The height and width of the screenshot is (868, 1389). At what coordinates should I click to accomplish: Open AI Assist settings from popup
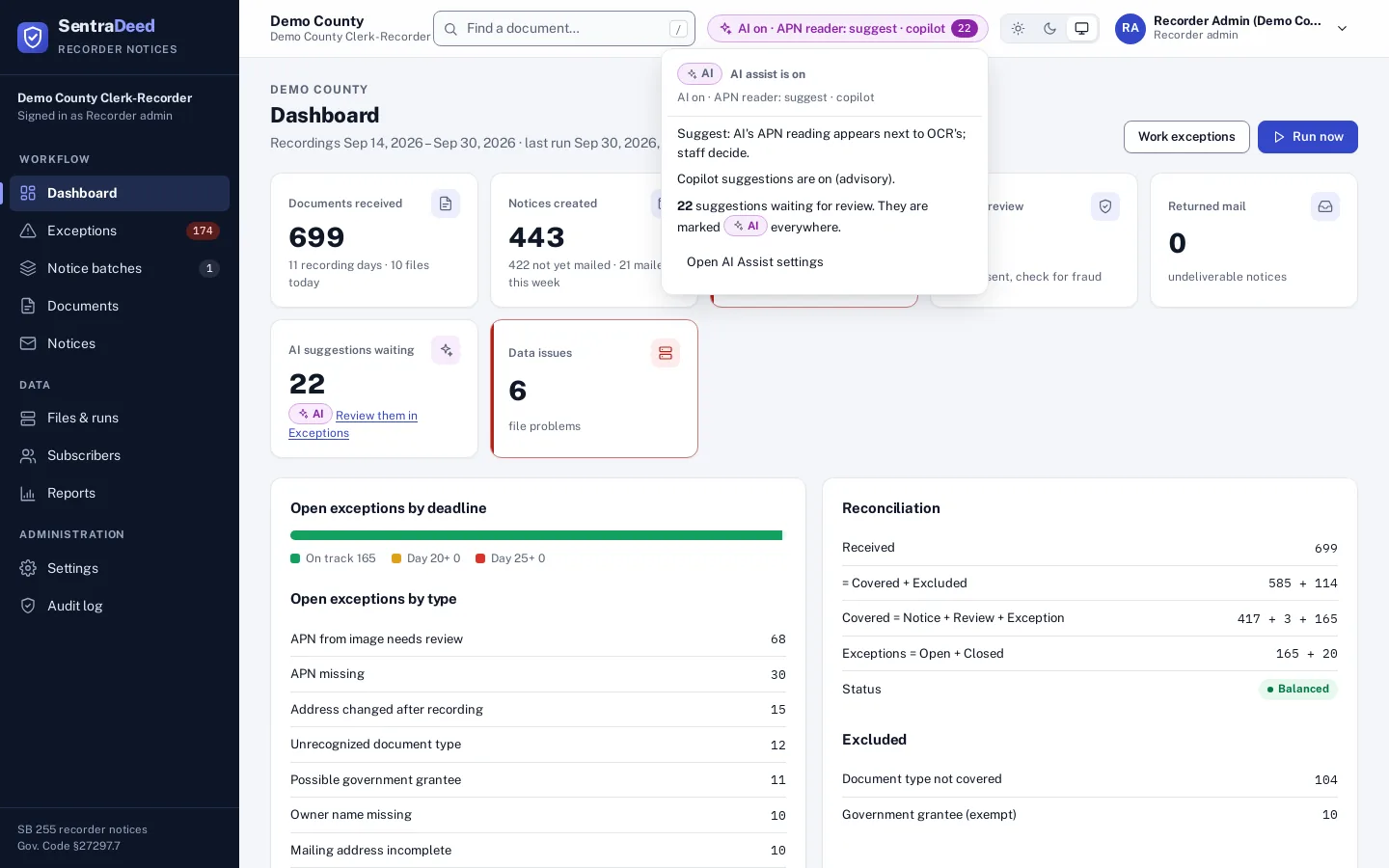point(755,262)
